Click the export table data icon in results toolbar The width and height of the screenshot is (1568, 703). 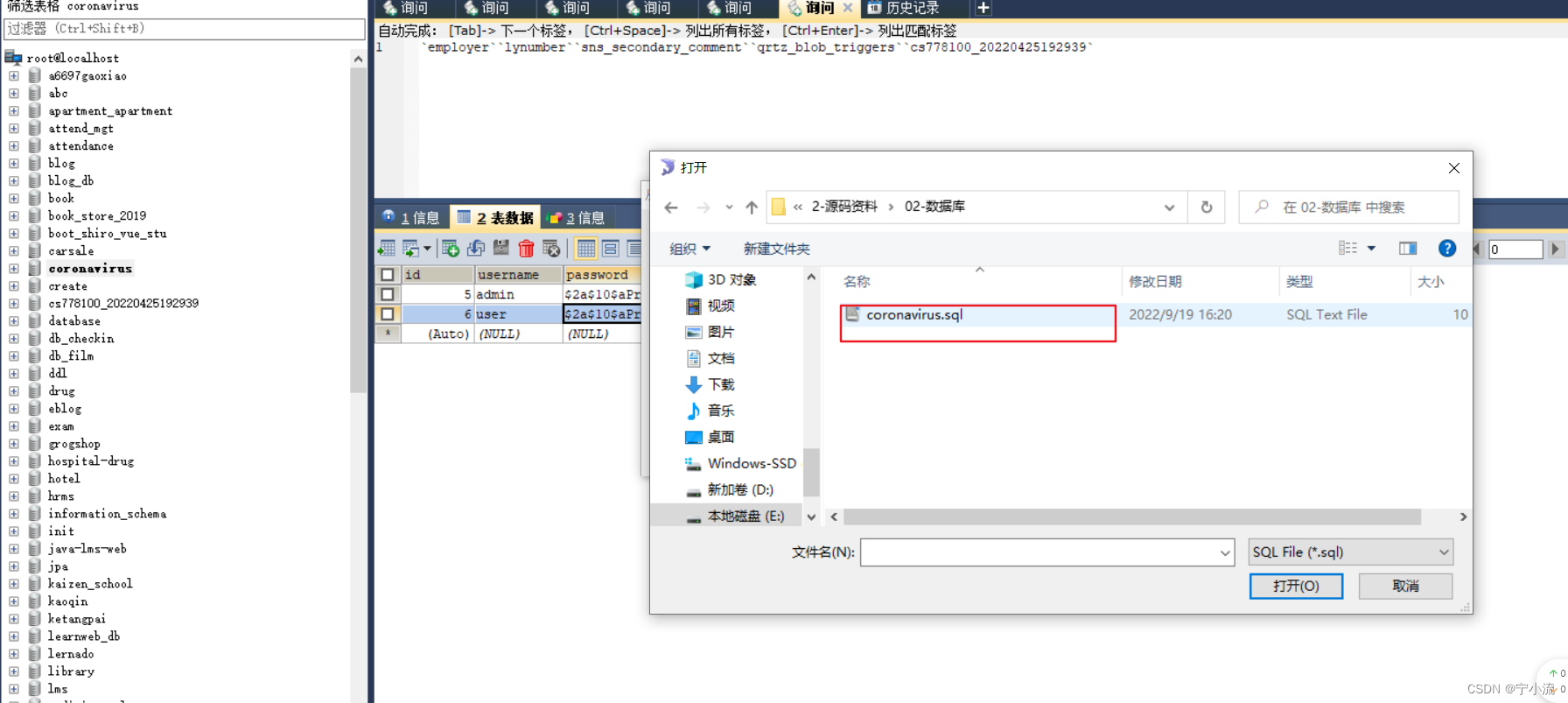387,249
